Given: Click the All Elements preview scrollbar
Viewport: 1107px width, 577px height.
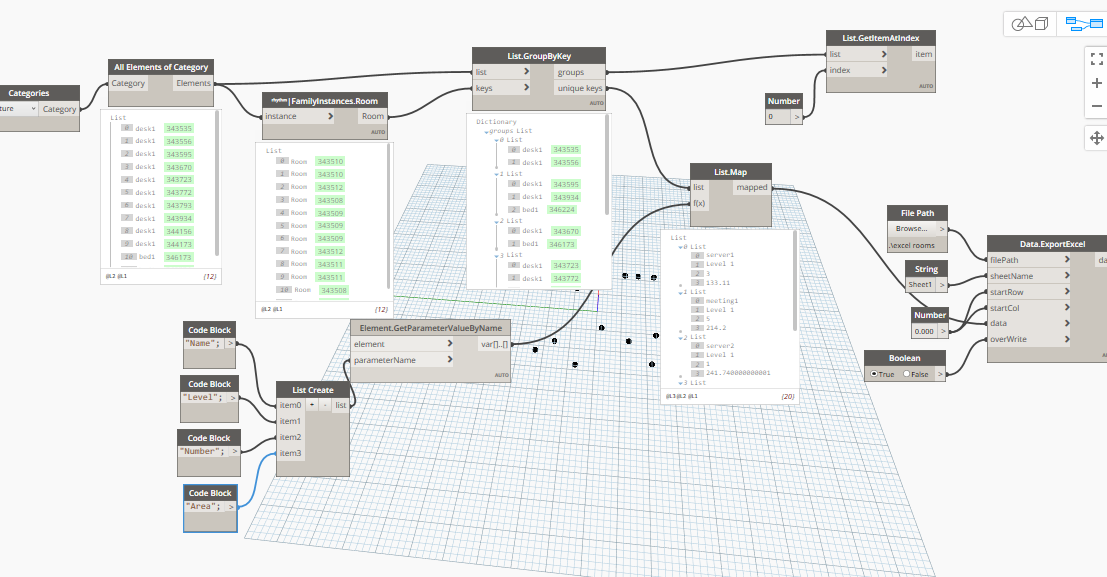Looking at the screenshot, I should point(217,184).
